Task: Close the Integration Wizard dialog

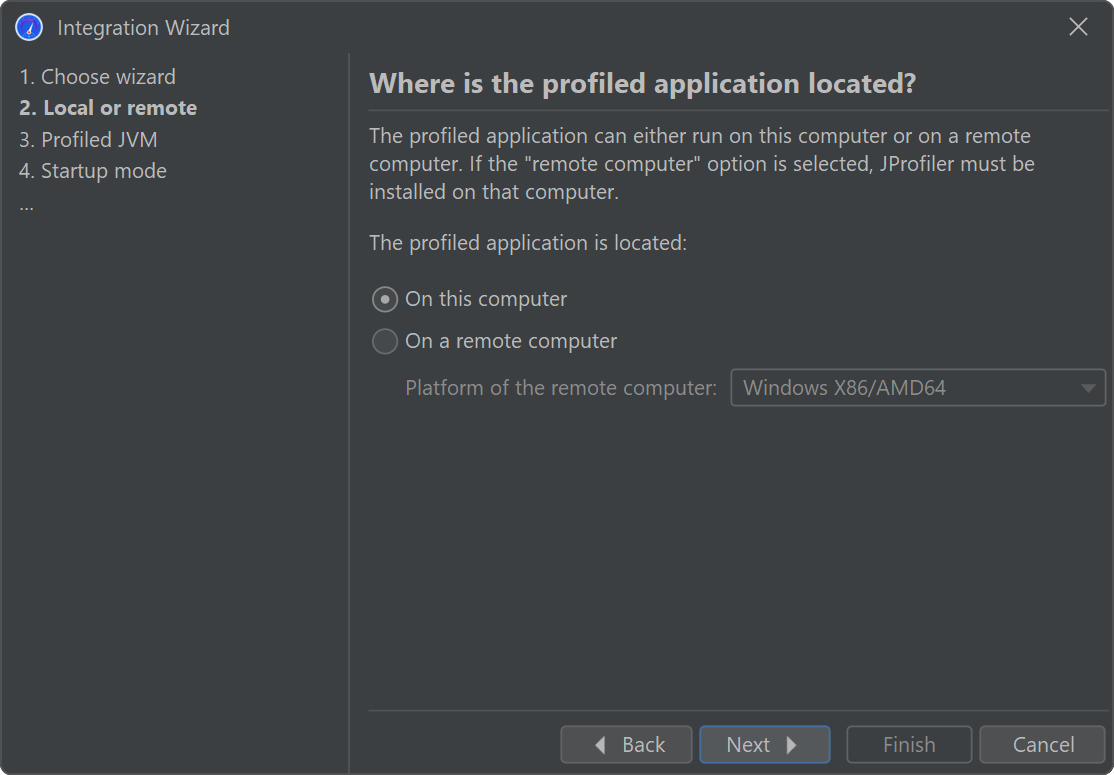Action: pyautogui.click(x=1078, y=27)
